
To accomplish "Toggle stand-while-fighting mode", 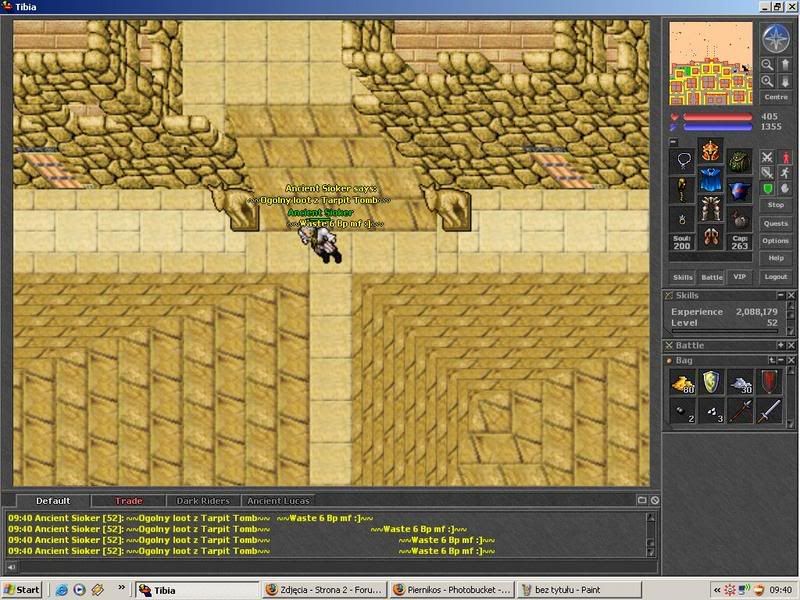I will tap(785, 158).
